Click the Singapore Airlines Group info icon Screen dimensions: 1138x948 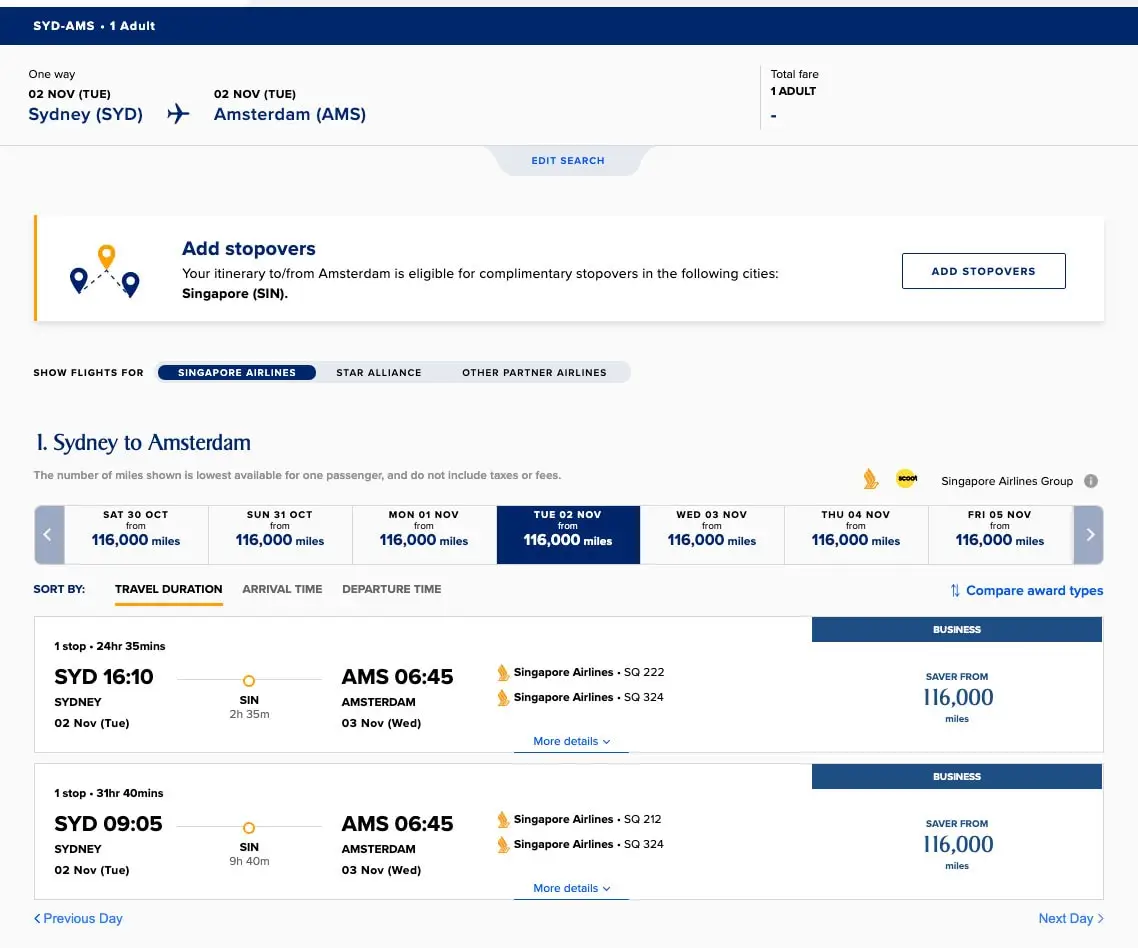(x=1091, y=481)
